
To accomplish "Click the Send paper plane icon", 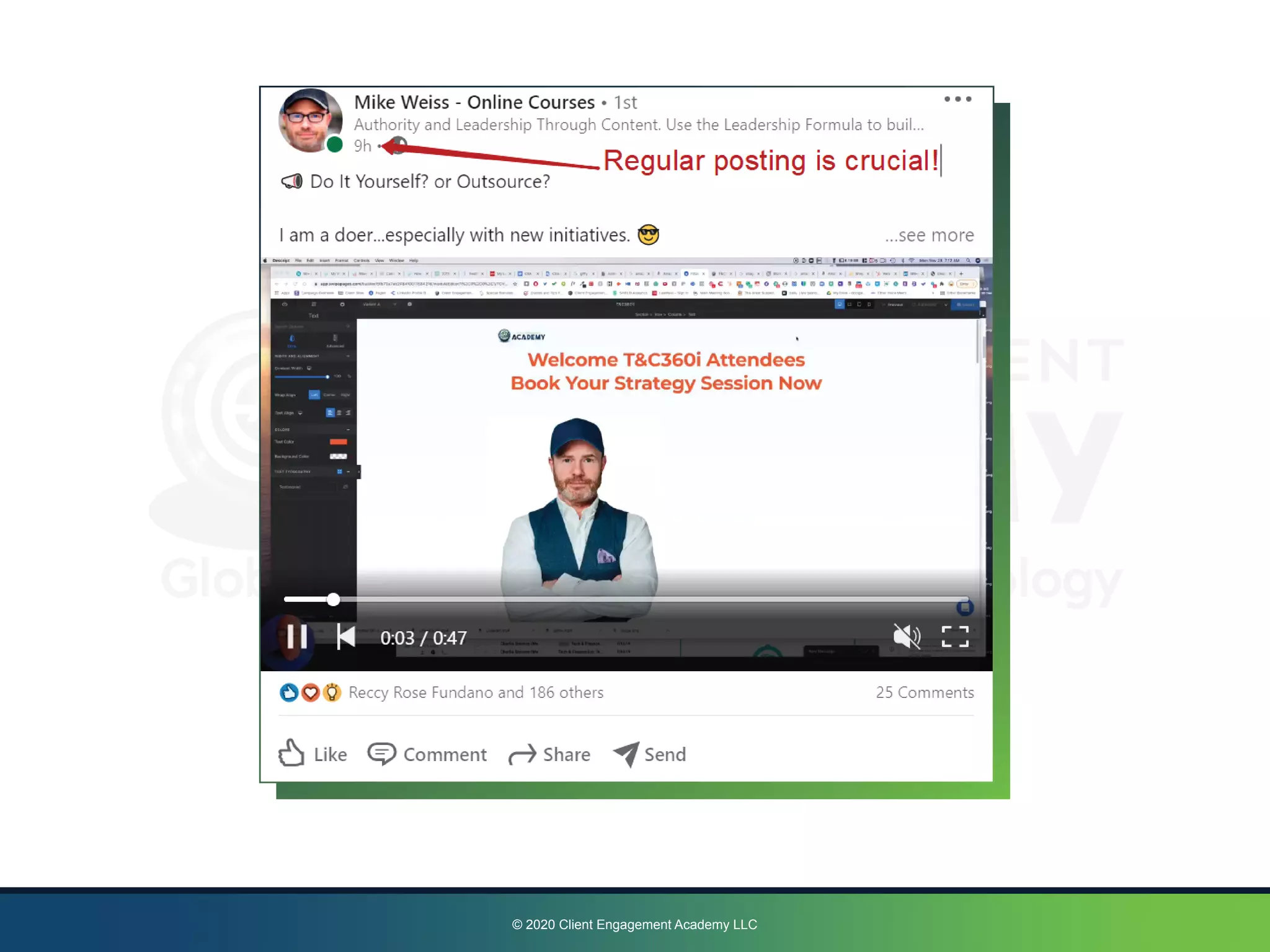I will pos(626,754).
